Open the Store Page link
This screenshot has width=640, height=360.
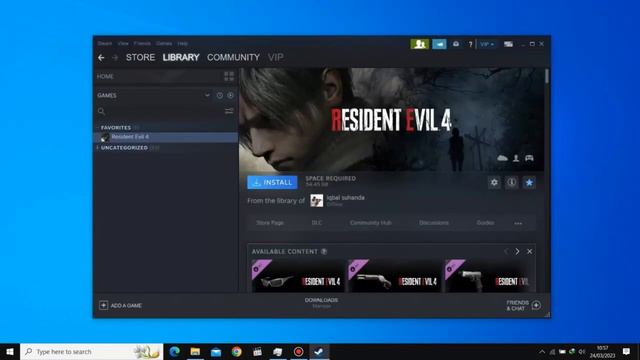270,223
